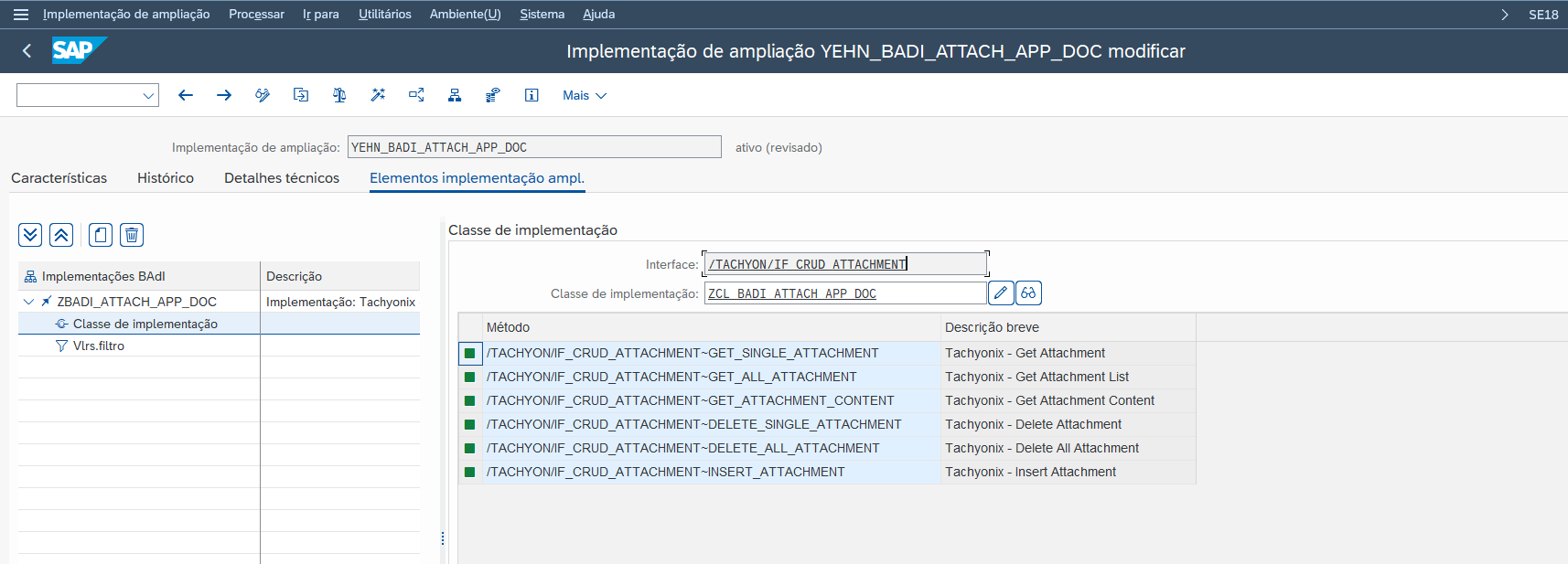The height and width of the screenshot is (564, 1568).
Task: Open the Processar menu
Action: (256, 14)
